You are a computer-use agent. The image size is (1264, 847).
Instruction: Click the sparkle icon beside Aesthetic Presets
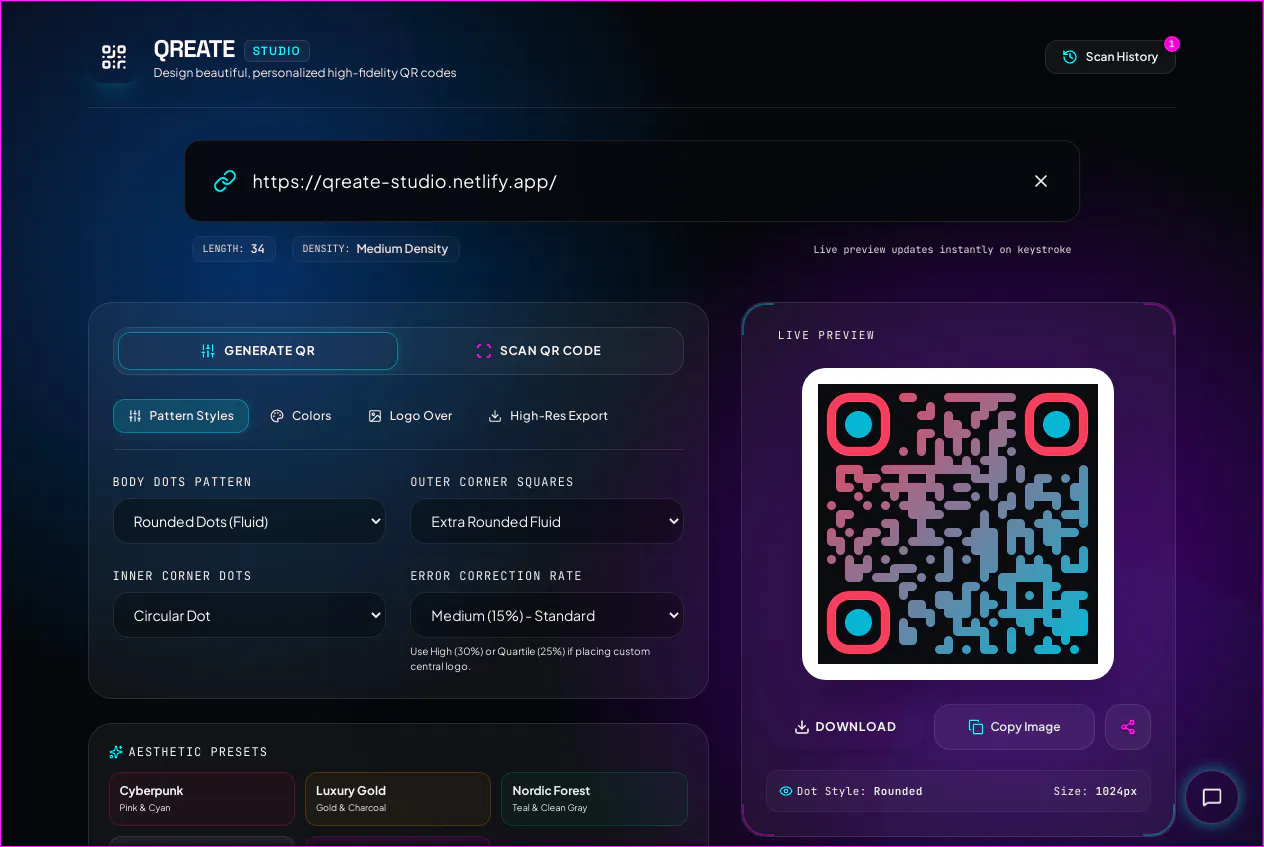pos(116,752)
